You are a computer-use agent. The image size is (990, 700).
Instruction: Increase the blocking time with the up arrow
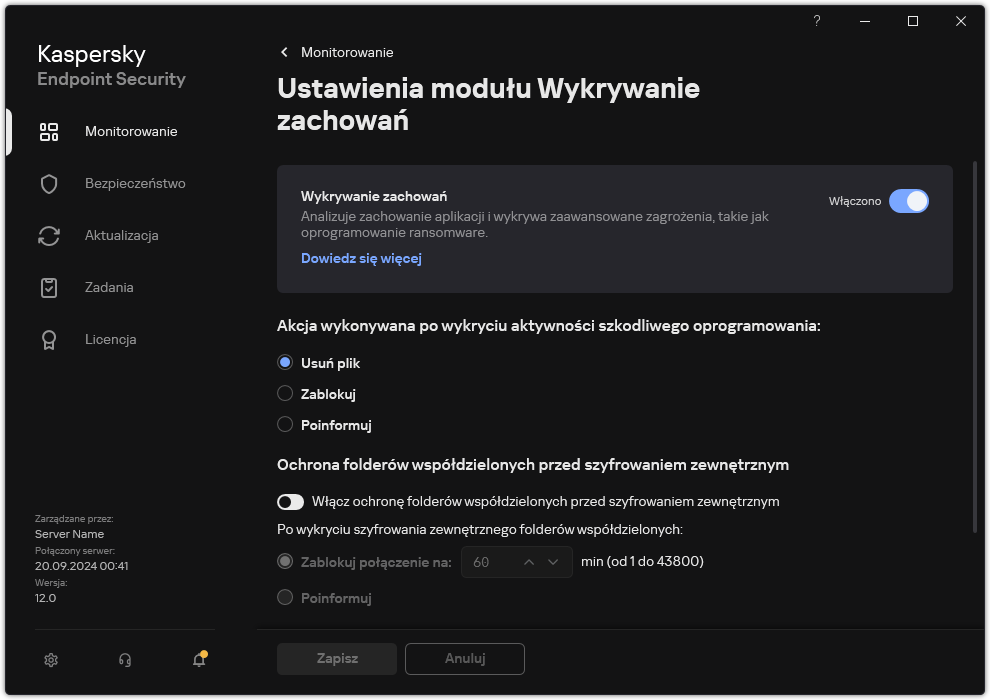click(x=529, y=562)
